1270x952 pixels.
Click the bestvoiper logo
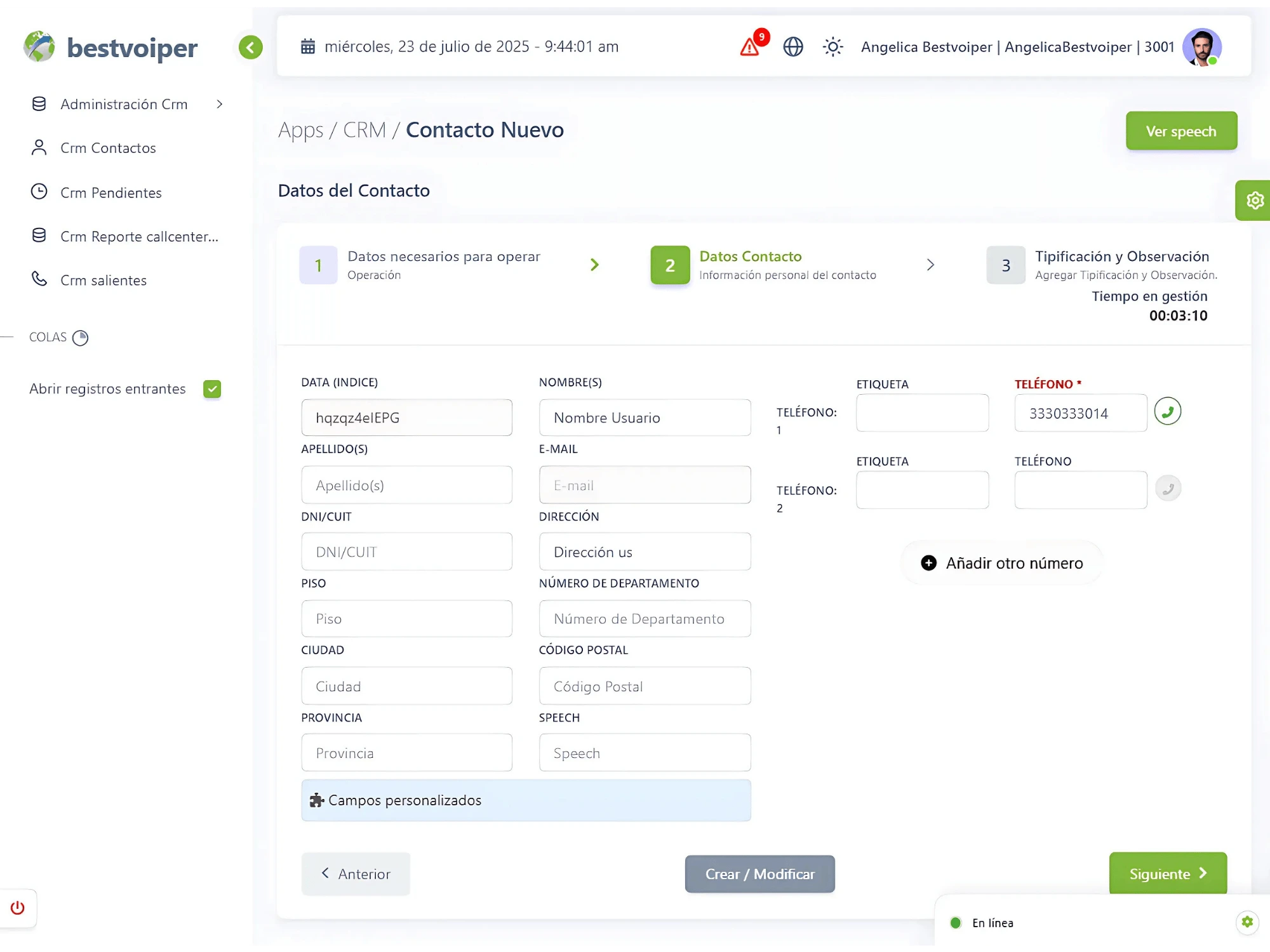click(110, 47)
